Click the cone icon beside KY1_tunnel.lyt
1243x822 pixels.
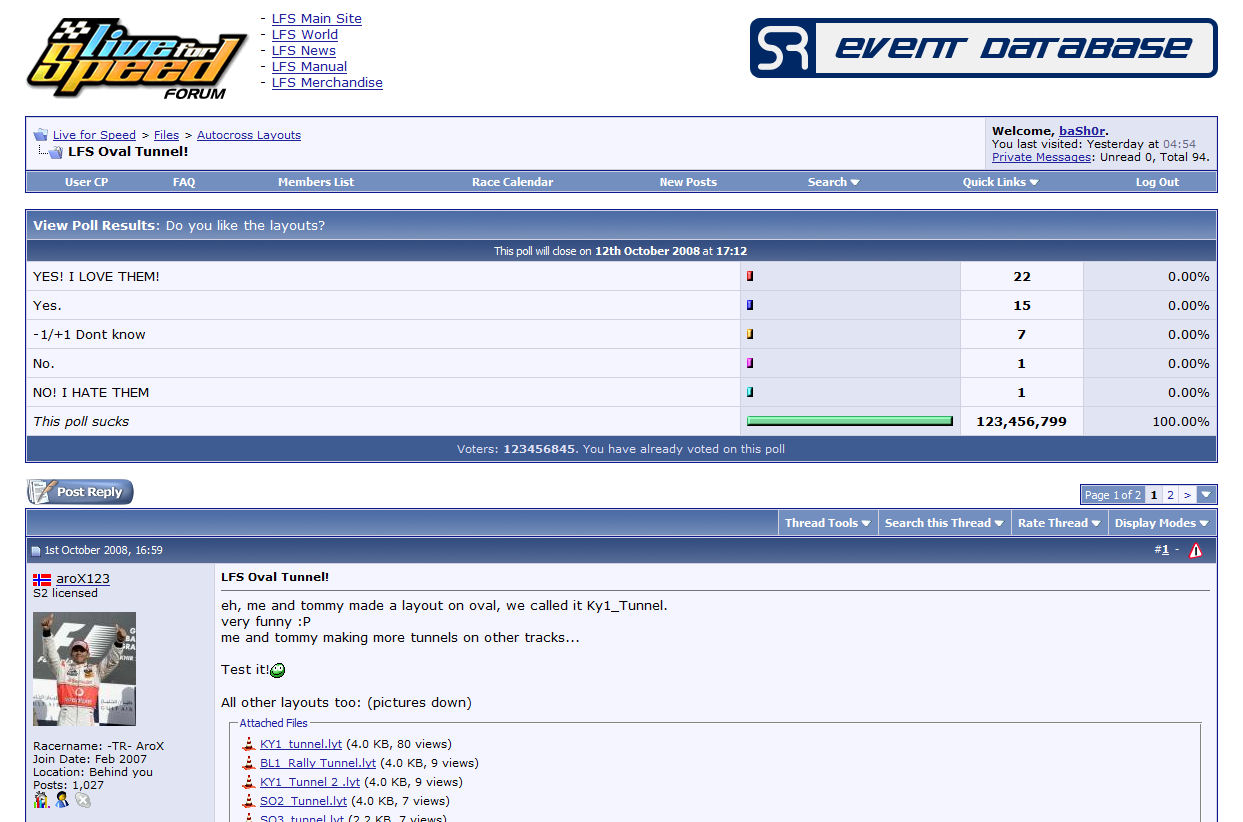coord(249,744)
